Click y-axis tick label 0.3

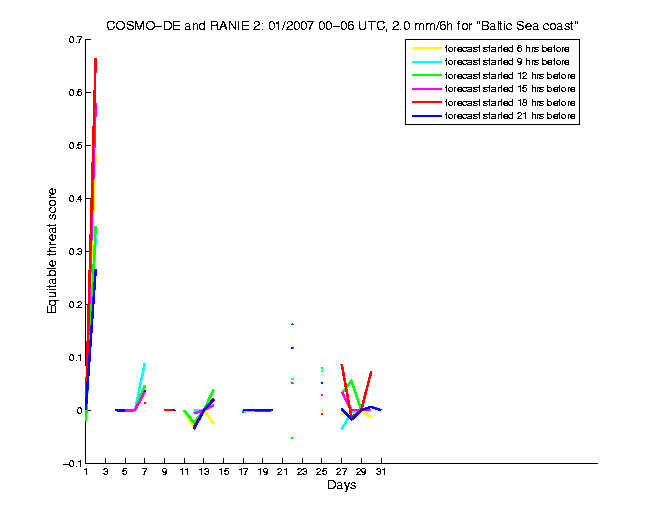coord(75,252)
